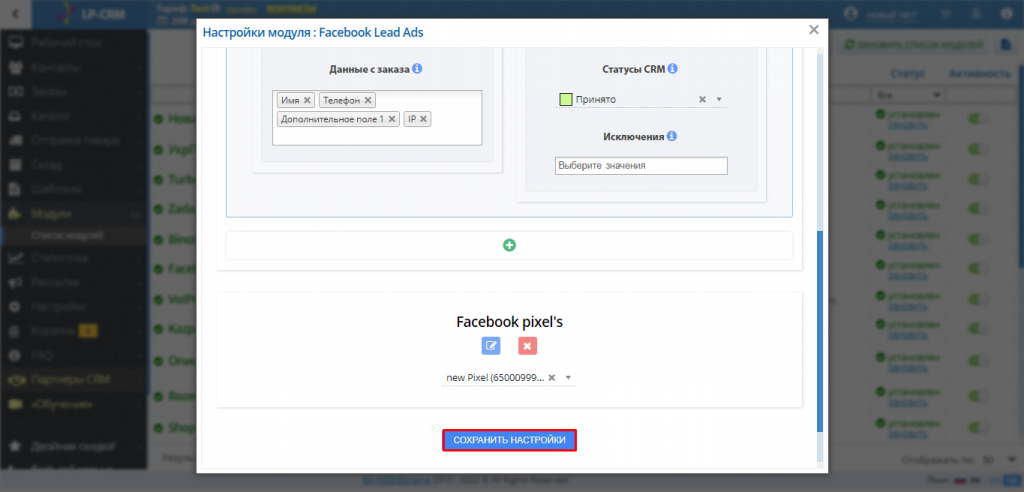Screen dimensions: 1024x492
Task: Toggle activity switch in Turb… module row
Action: tap(978, 180)
